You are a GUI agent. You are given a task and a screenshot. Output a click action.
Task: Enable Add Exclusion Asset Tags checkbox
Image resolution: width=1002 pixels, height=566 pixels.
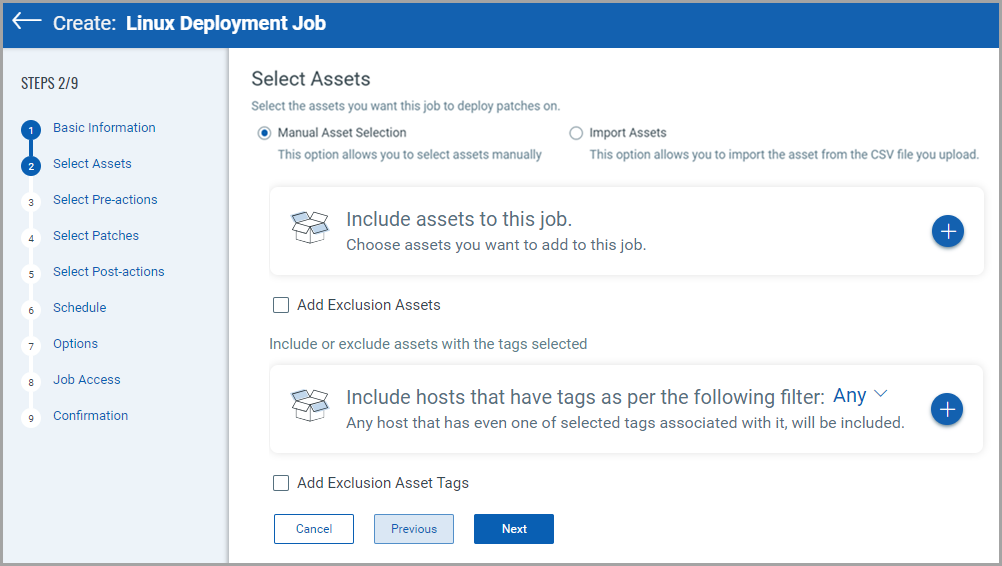click(x=281, y=483)
